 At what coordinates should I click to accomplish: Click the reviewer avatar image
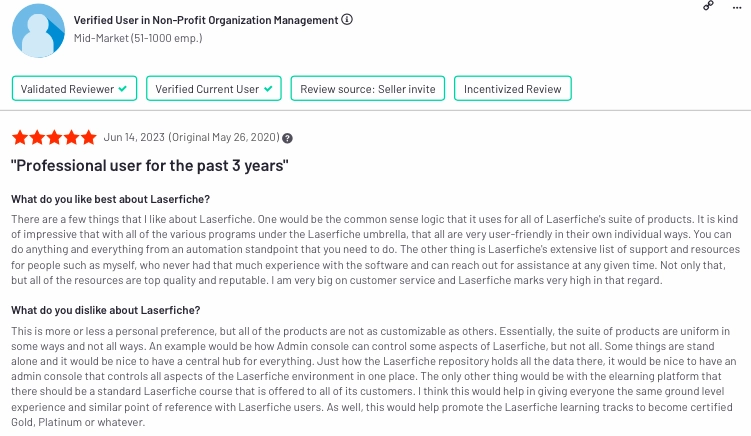pos(38,31)
